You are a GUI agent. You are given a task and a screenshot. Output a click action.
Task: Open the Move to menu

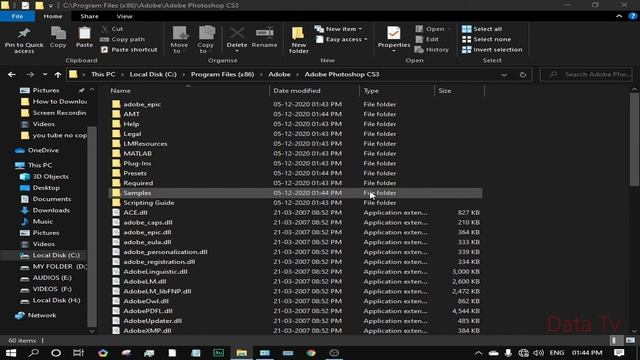pyautogui.click(x=179, y=40)
